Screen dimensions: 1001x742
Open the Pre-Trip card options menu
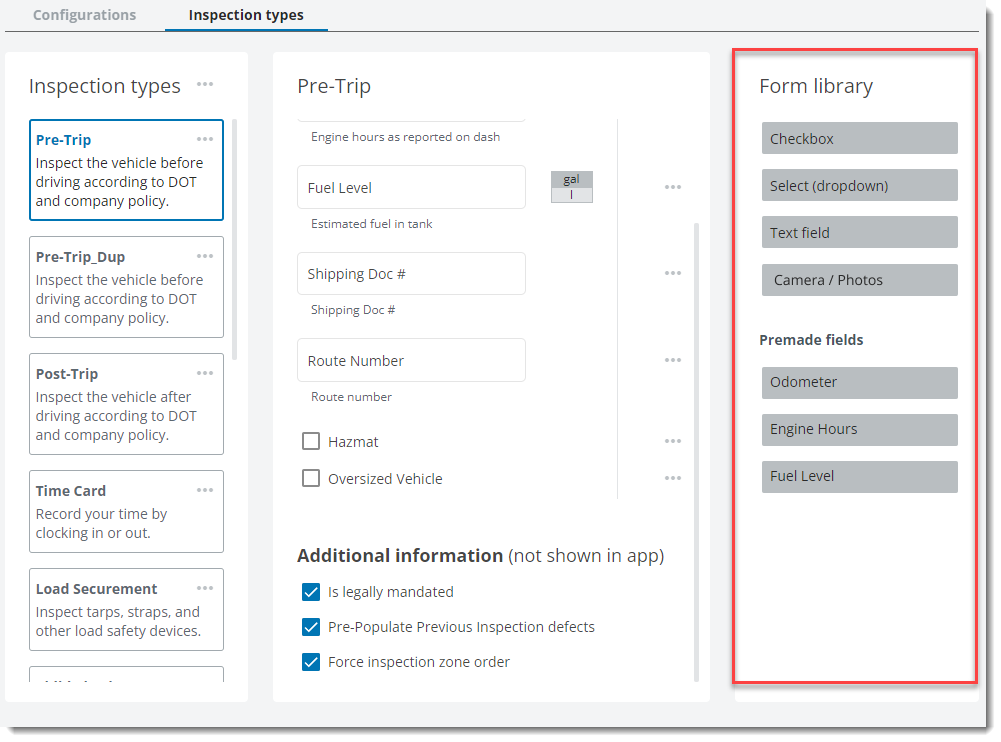pyautogui.click(x=205, y=139)
